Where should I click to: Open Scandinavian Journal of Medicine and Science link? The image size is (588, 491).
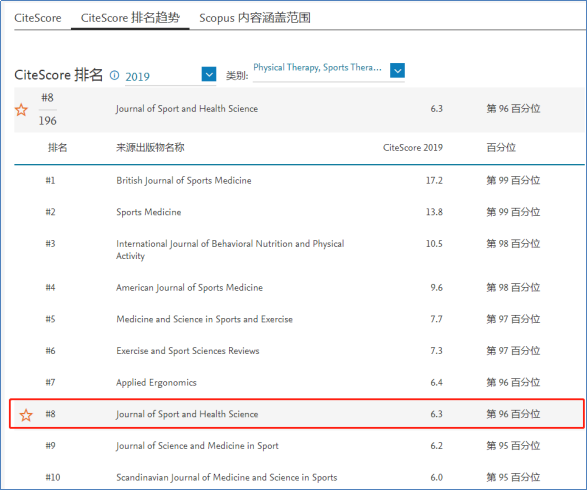(226, 477)
